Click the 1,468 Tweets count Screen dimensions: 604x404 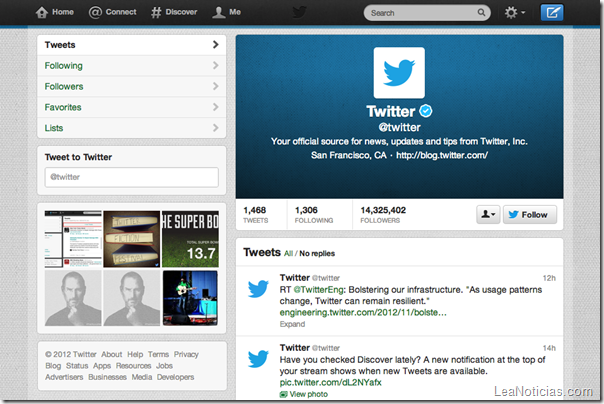click(x=255, y=215)
